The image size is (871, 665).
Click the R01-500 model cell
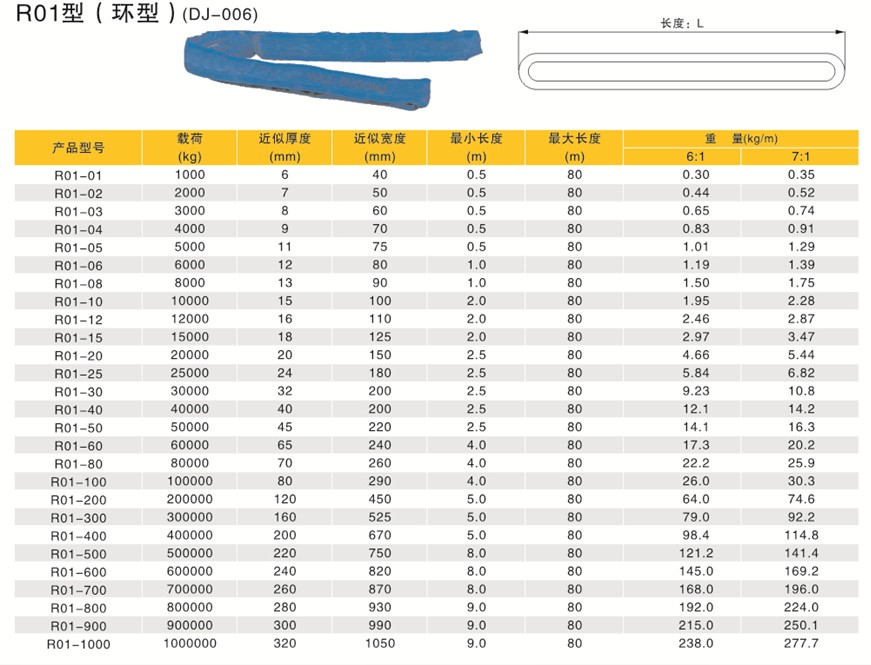(x=78, y=554)
